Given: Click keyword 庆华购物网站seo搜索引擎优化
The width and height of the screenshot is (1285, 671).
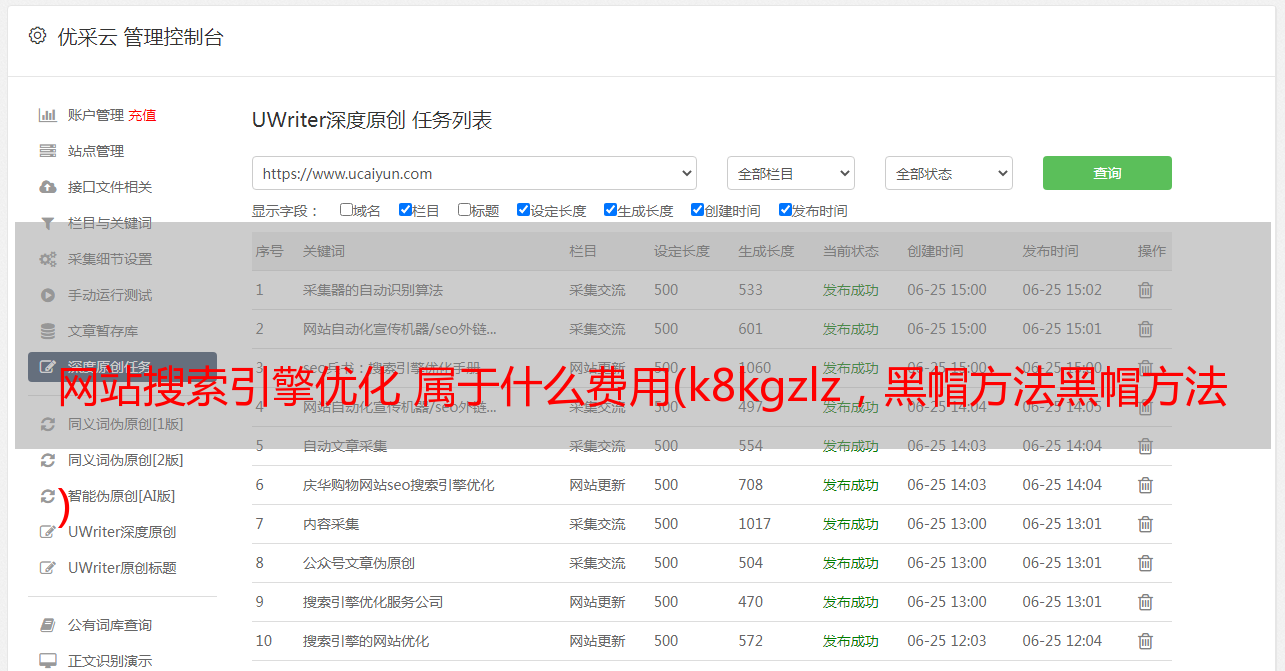Looking at the screenshot, I should [x=399, y=485].
